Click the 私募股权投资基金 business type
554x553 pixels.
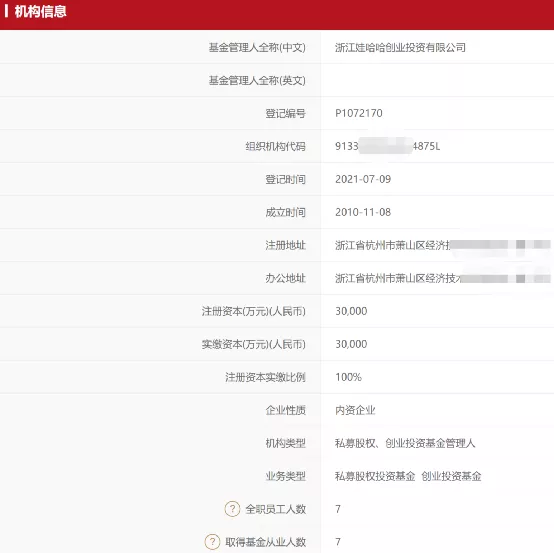[375, 476]
